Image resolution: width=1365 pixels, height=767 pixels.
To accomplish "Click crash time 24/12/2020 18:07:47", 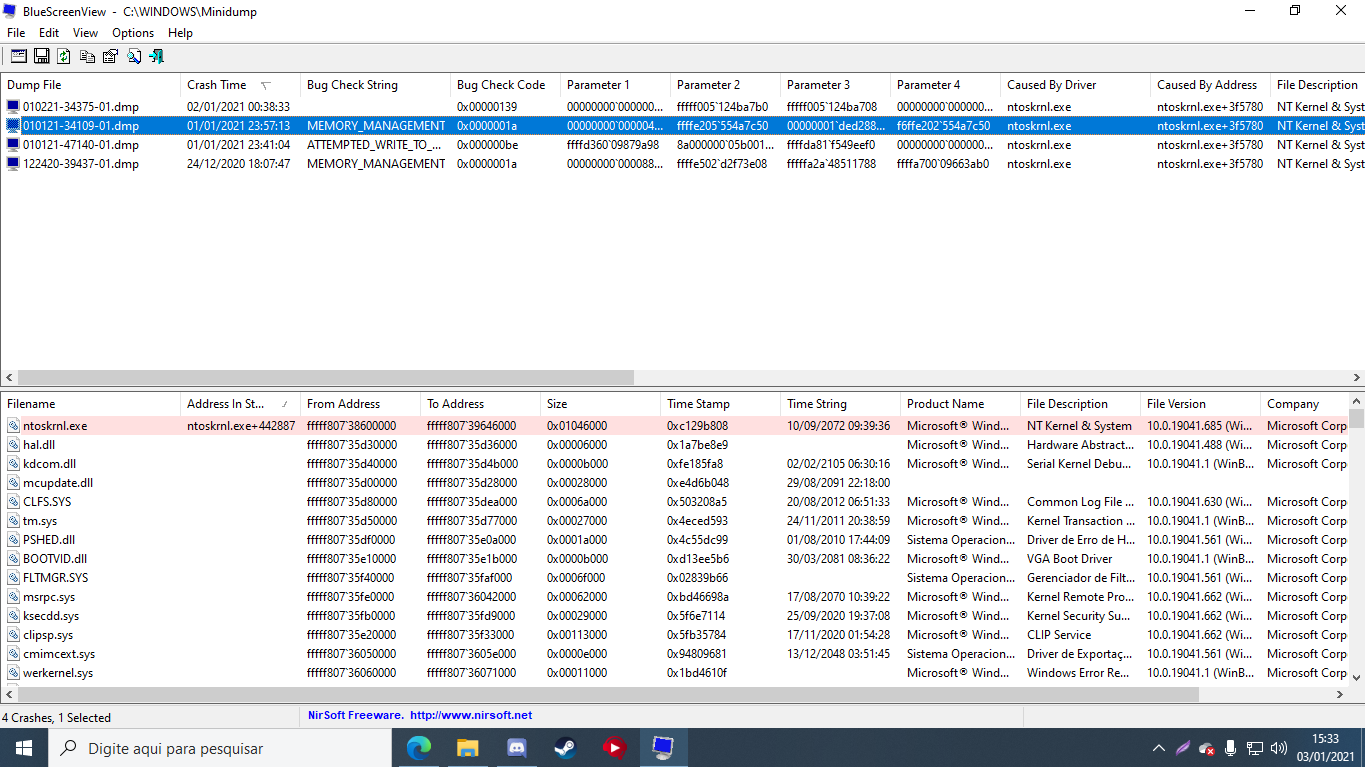I will pyautogui.click(x=238, y=164).
